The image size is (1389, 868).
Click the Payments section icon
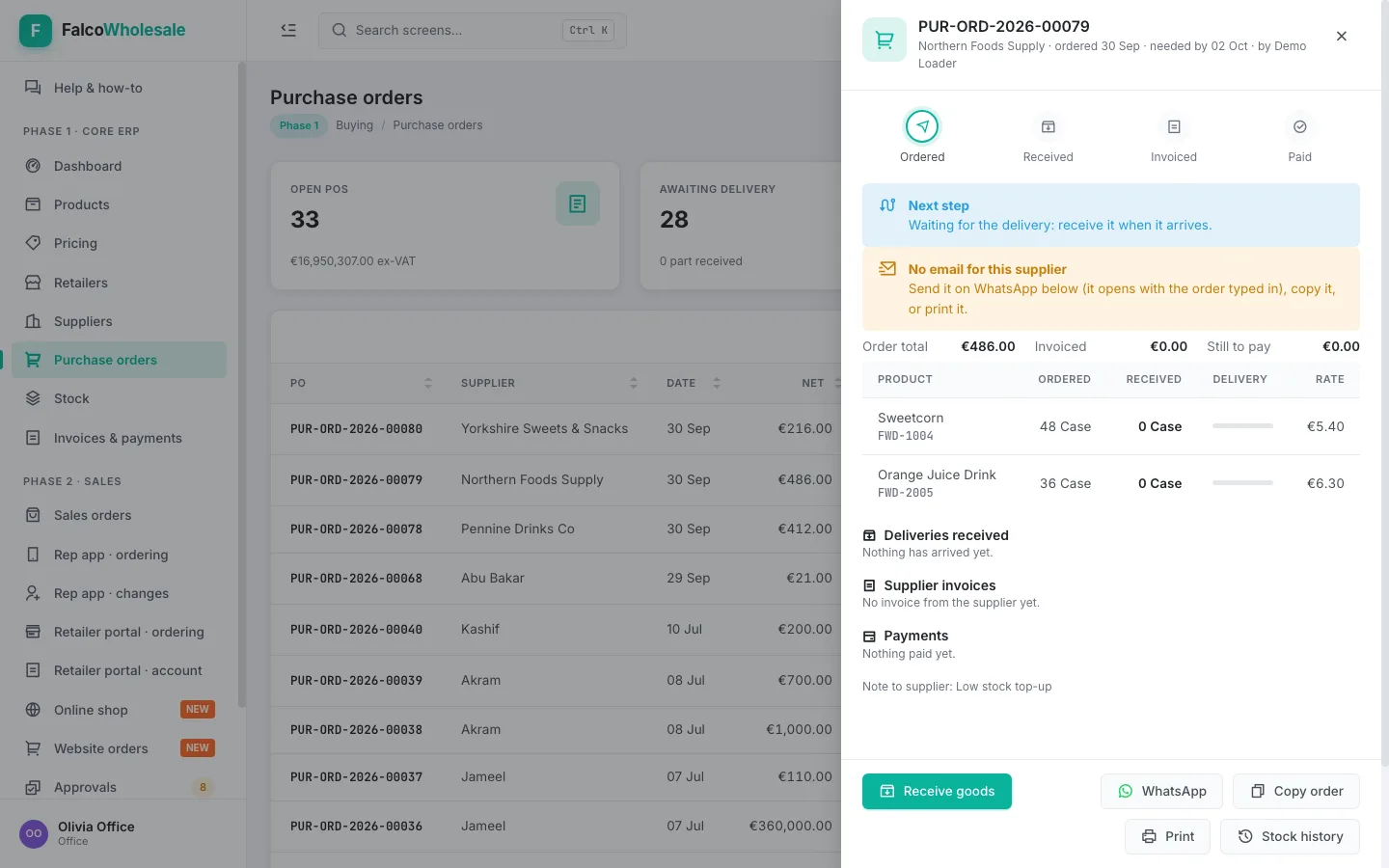click(869, 636)
